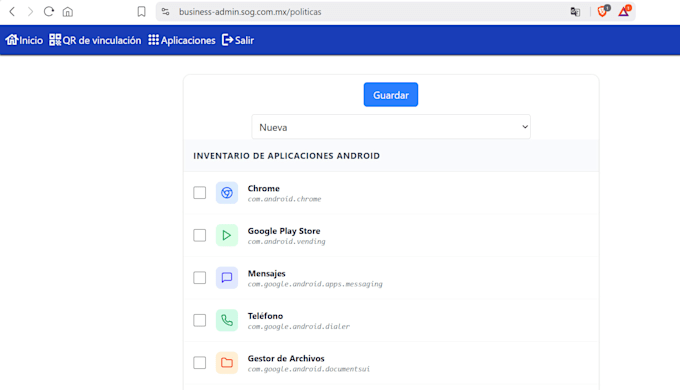Go to Inicio in the navigation bar
This screenshot has height=390, width=680.
[24, 40]
